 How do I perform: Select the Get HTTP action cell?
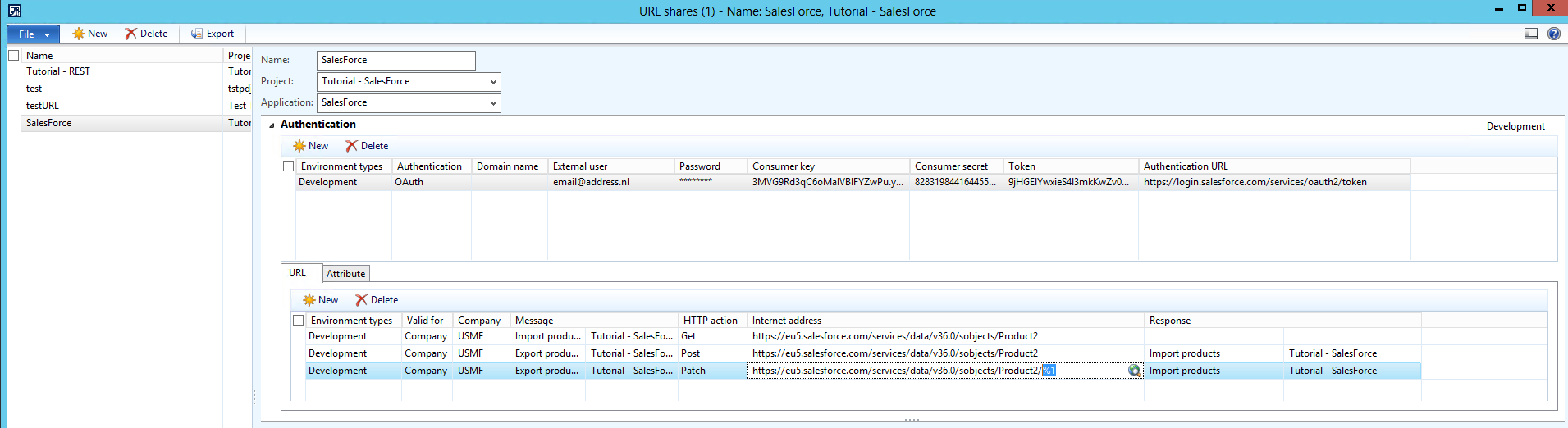pos(712,336)
